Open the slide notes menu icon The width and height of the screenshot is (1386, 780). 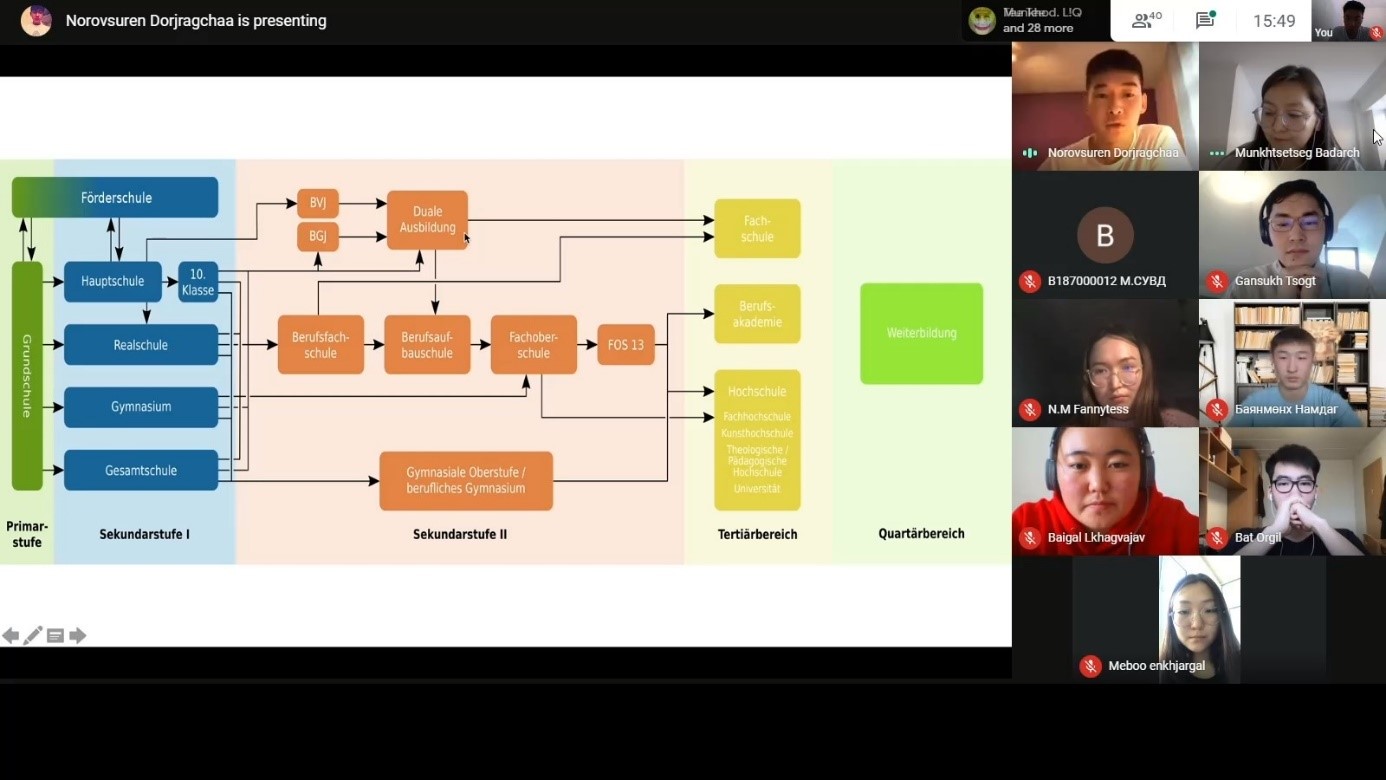(x=55, y=636)
